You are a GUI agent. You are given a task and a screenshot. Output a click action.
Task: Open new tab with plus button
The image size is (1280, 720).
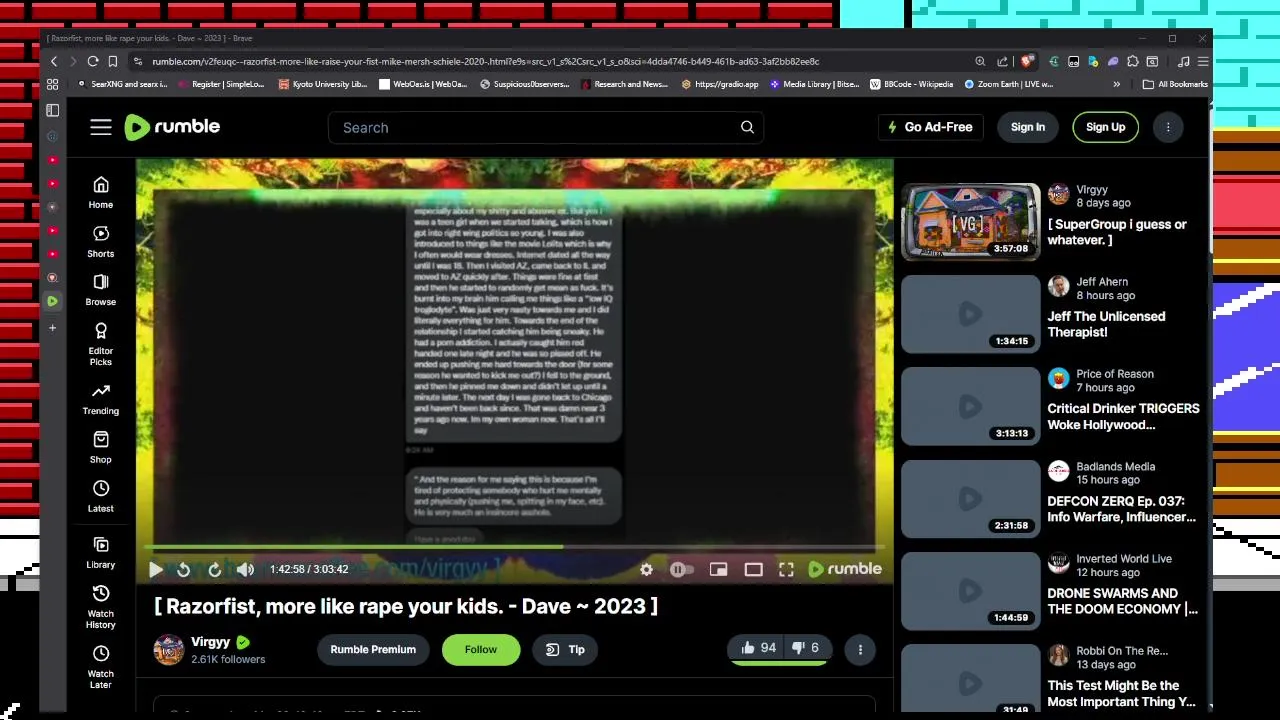[x=53, y=327]
